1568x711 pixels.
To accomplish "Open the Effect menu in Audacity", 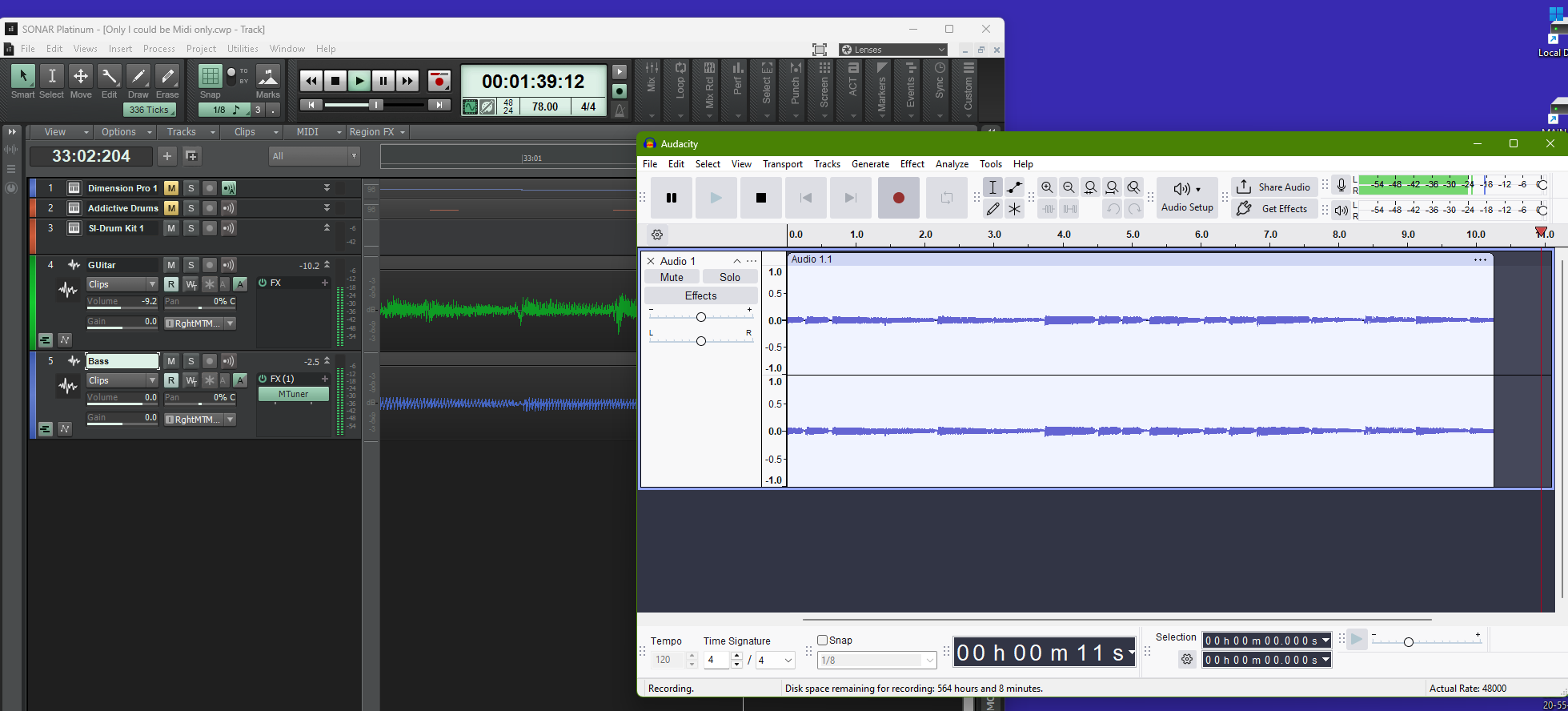I will coord(912,164).
